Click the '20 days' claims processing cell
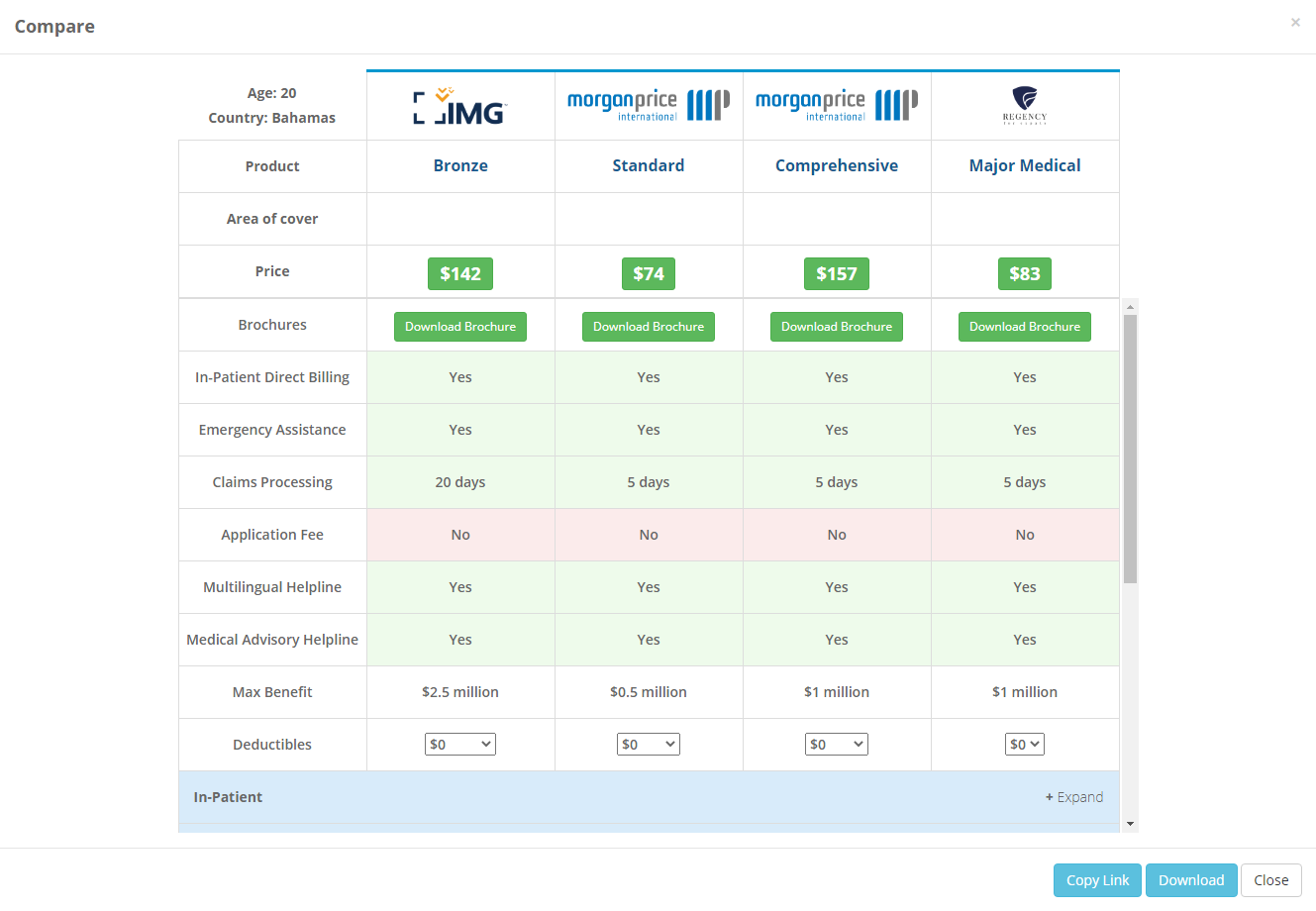This screenshot has width=1316, height=911. coord(460,482)
